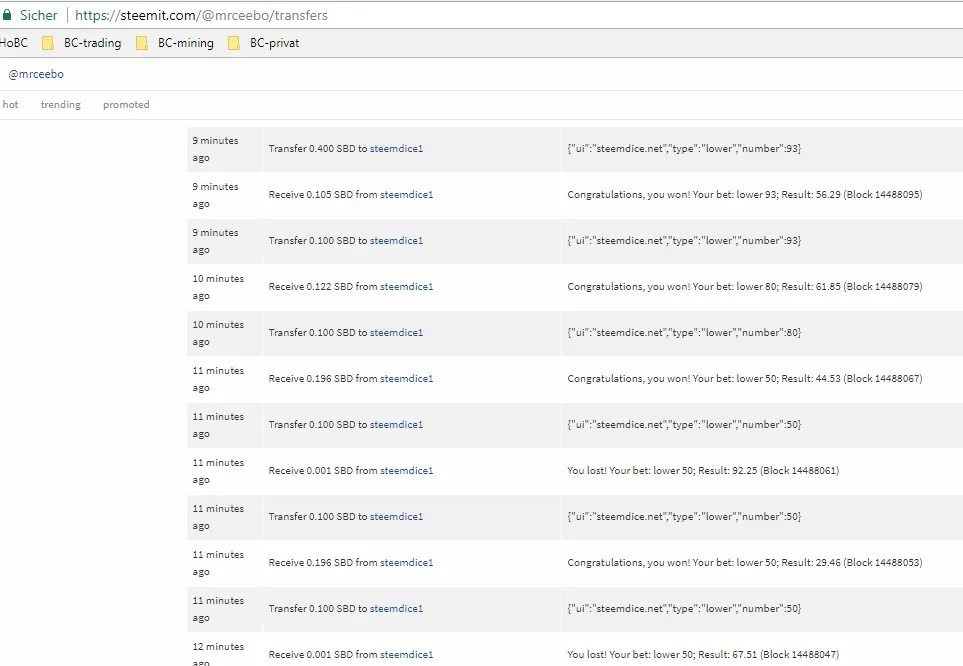Image resolution: width=963 pixels, height=666 pixels.
Task: Open steemdice1 link in Block 14488067 row
Action: [x=407, y=379]
